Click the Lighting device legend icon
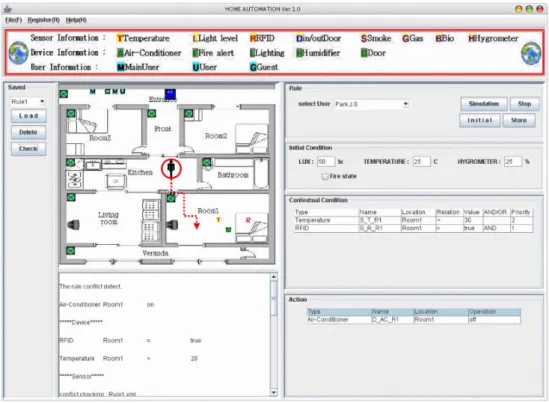This screenshot has width=549, height=403. 253,53
